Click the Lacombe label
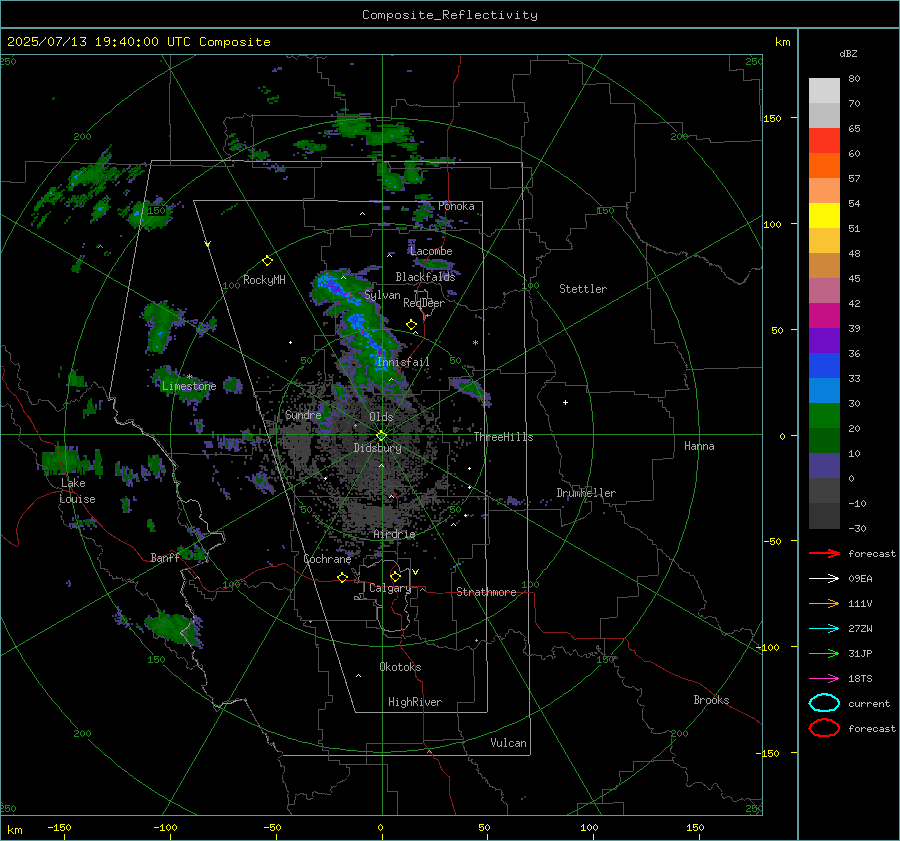 (x=431, y=251)
